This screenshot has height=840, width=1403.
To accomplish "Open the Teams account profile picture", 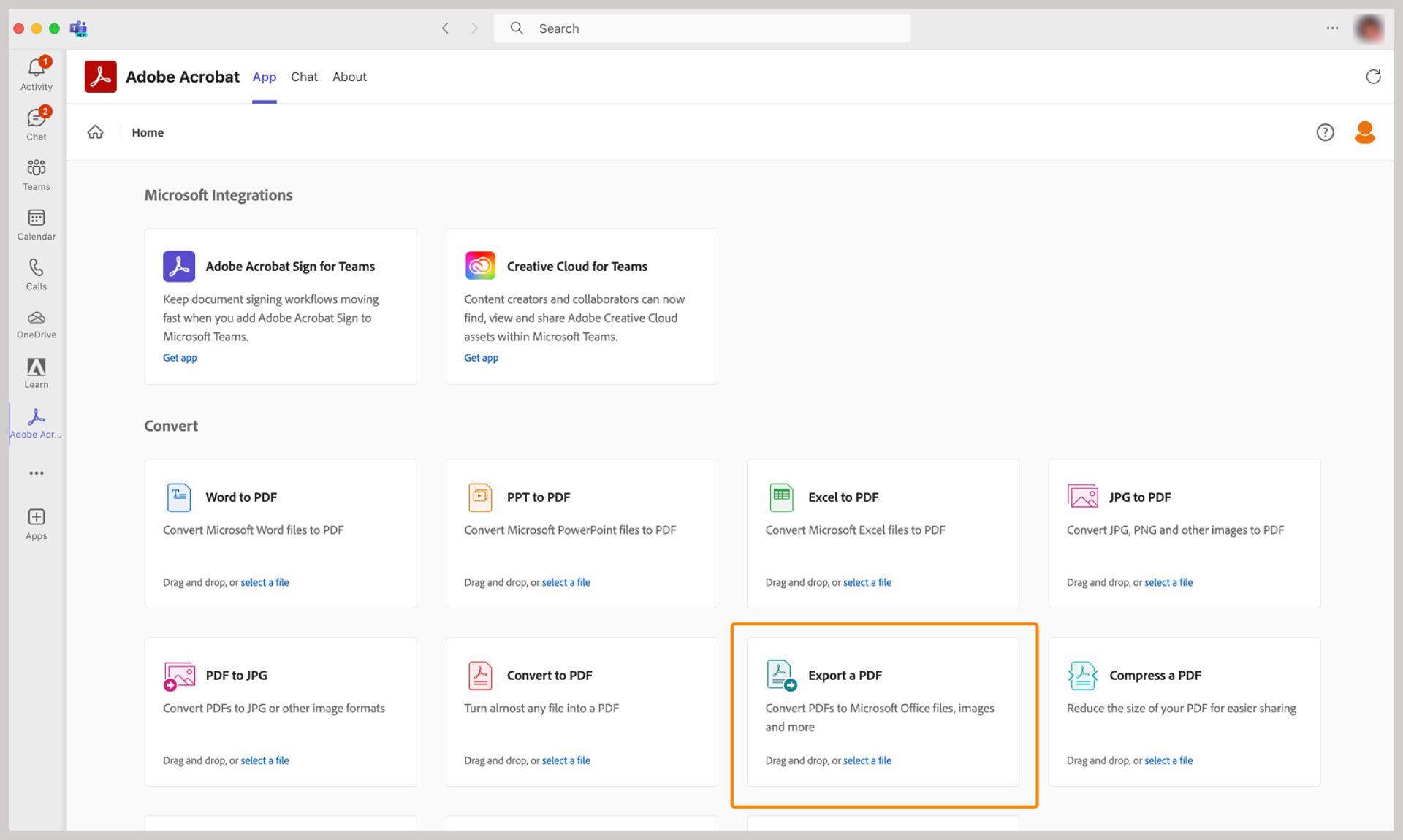I will (x=1369, y=28).
